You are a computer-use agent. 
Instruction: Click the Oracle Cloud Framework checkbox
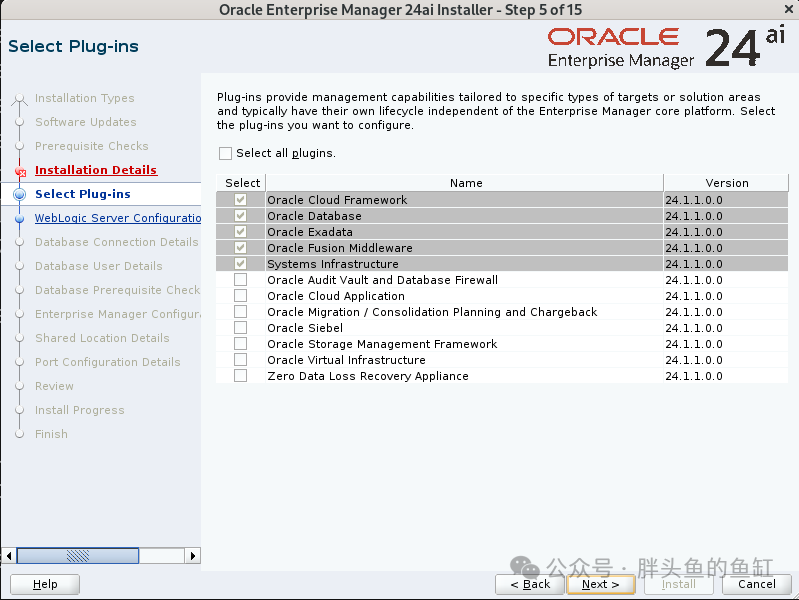click(x=241, y=200)
